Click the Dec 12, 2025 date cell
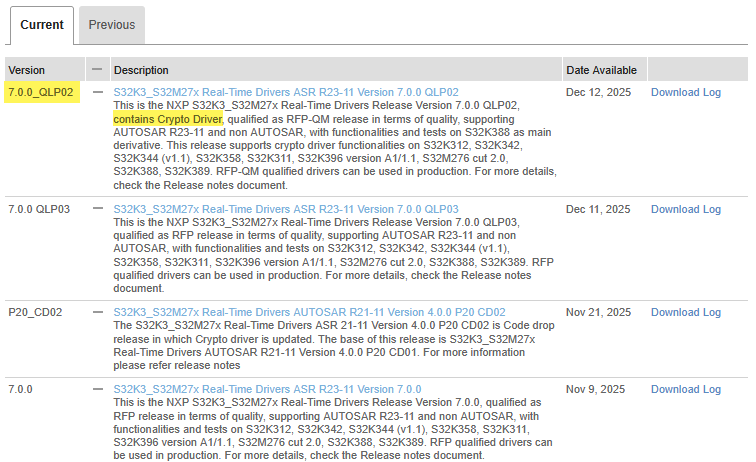This screenshot has height=462, width=756. click(598, 92)
